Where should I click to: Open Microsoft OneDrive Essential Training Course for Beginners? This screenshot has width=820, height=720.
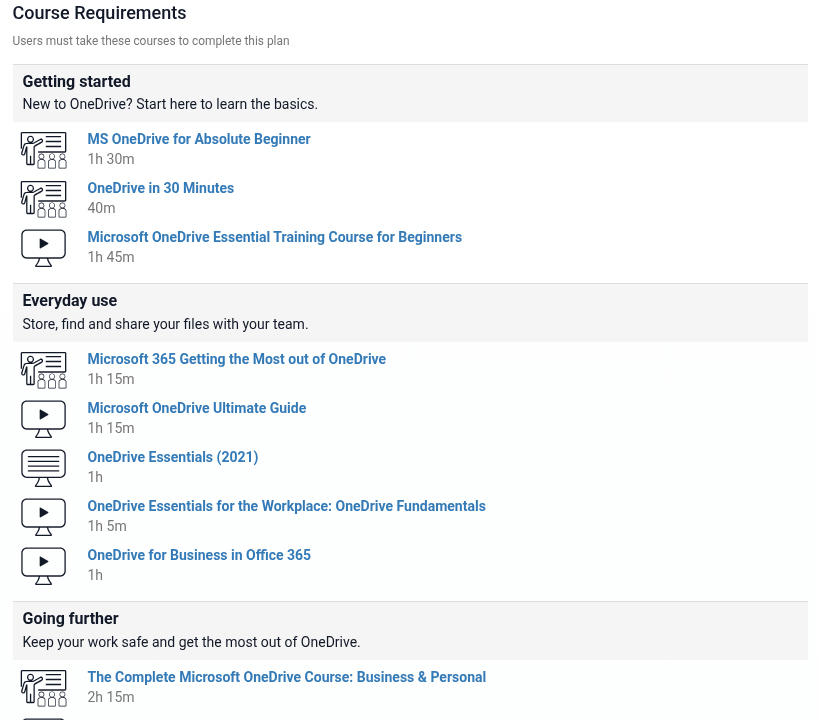(275, 237)
